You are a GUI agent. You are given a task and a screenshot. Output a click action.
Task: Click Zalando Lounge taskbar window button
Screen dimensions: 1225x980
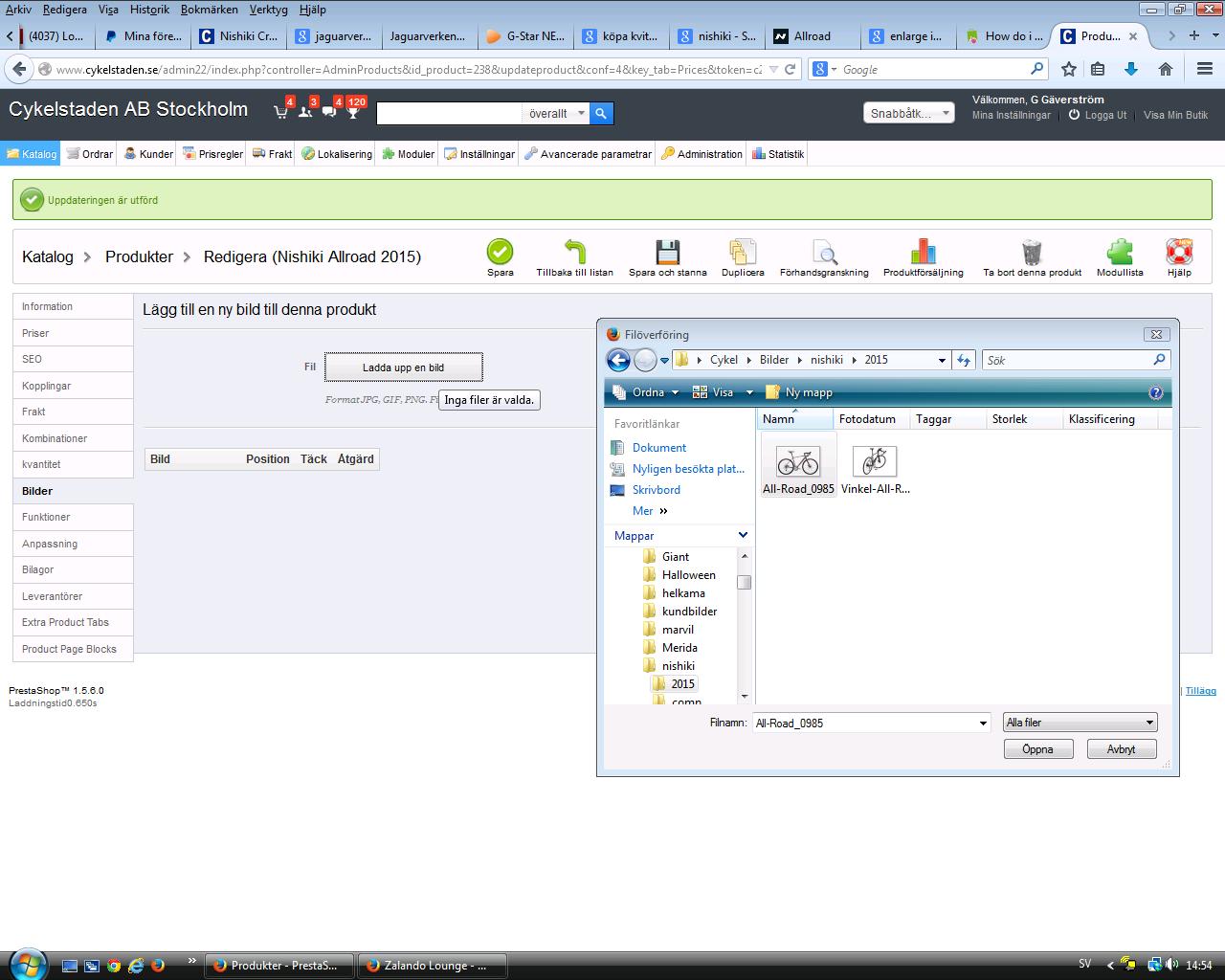(x=434, y=966)
